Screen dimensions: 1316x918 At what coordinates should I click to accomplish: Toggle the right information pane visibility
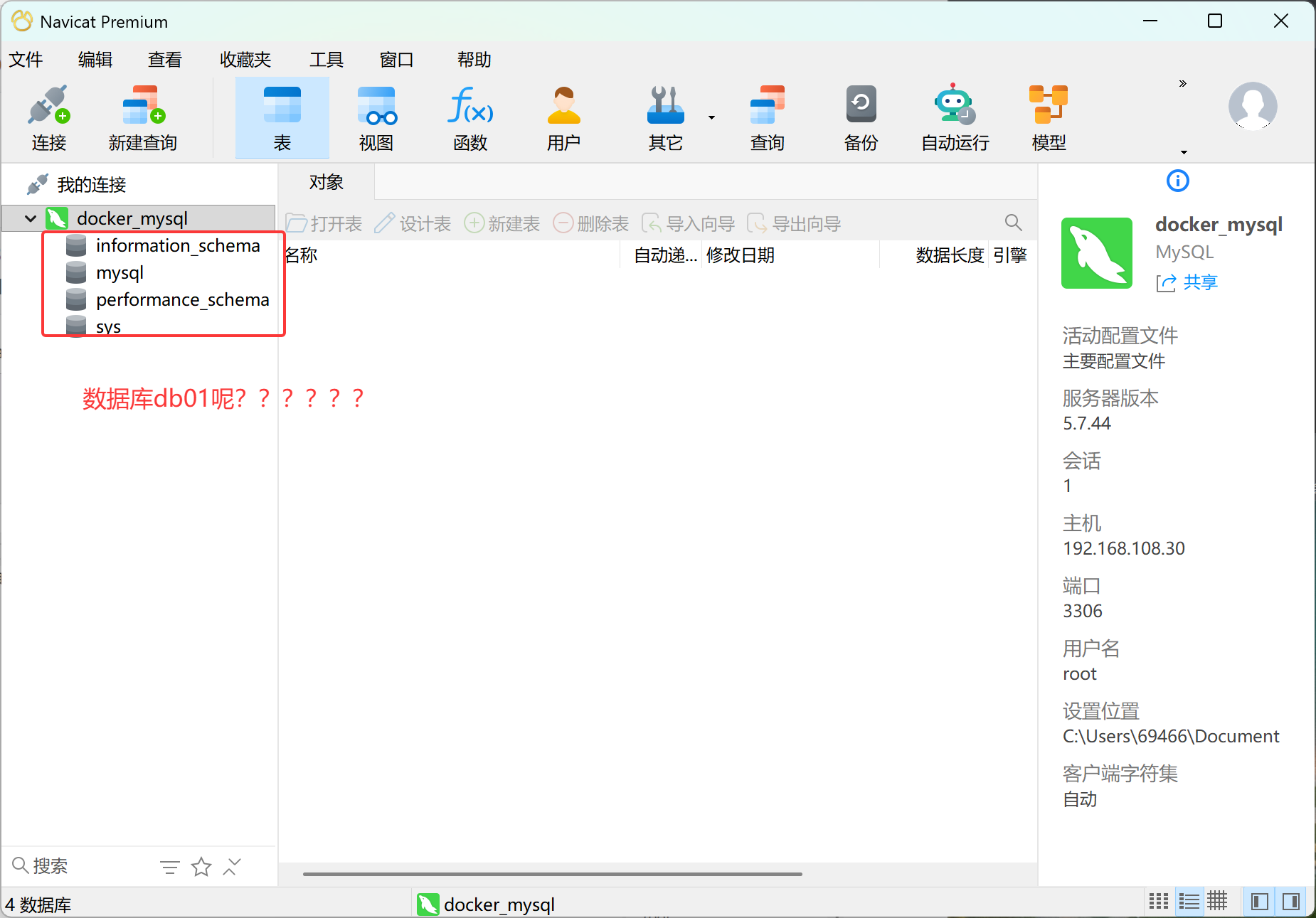[x=1291, y=902]
